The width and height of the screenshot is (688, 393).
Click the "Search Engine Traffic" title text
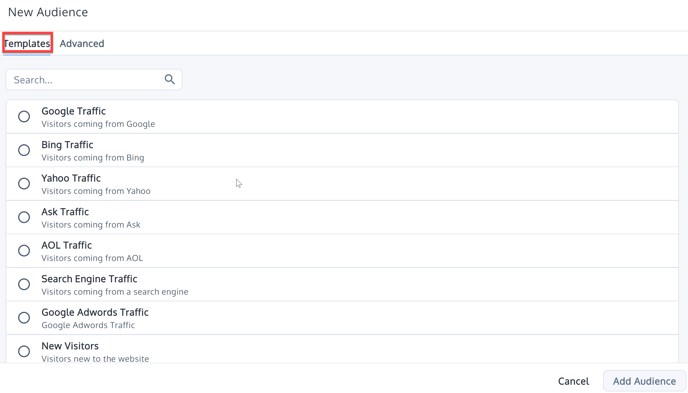coord(90,279)
